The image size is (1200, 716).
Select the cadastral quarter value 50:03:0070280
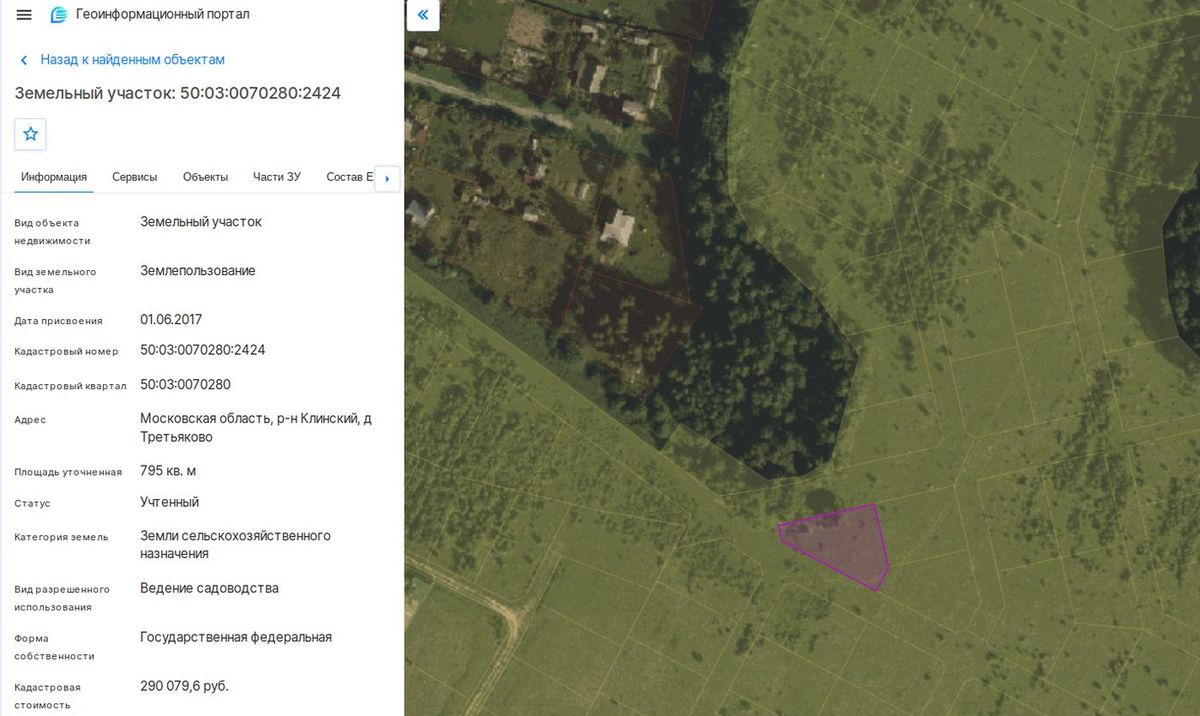(186, 384)
